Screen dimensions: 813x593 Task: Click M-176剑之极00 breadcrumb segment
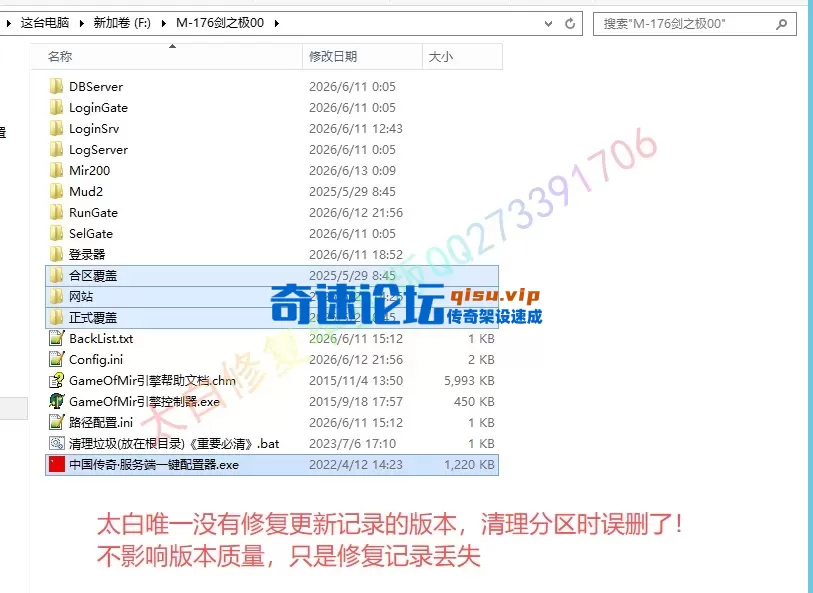coord(220,23)
